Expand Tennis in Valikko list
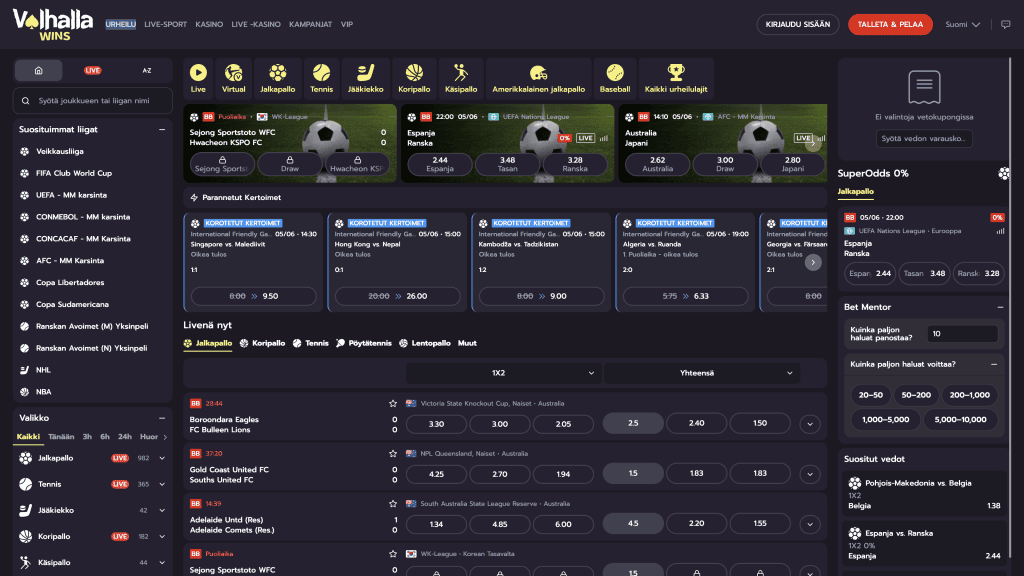The width and height of the screenshot is (1024, 576). point(162,485)
